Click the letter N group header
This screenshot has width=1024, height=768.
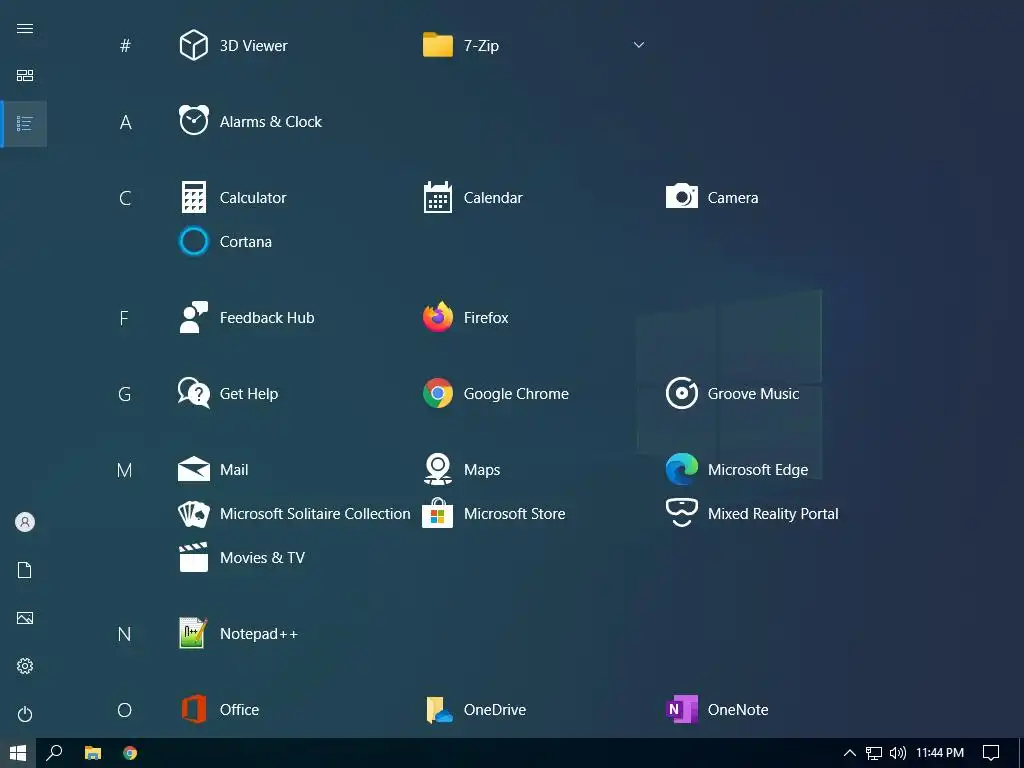point(124,633)
